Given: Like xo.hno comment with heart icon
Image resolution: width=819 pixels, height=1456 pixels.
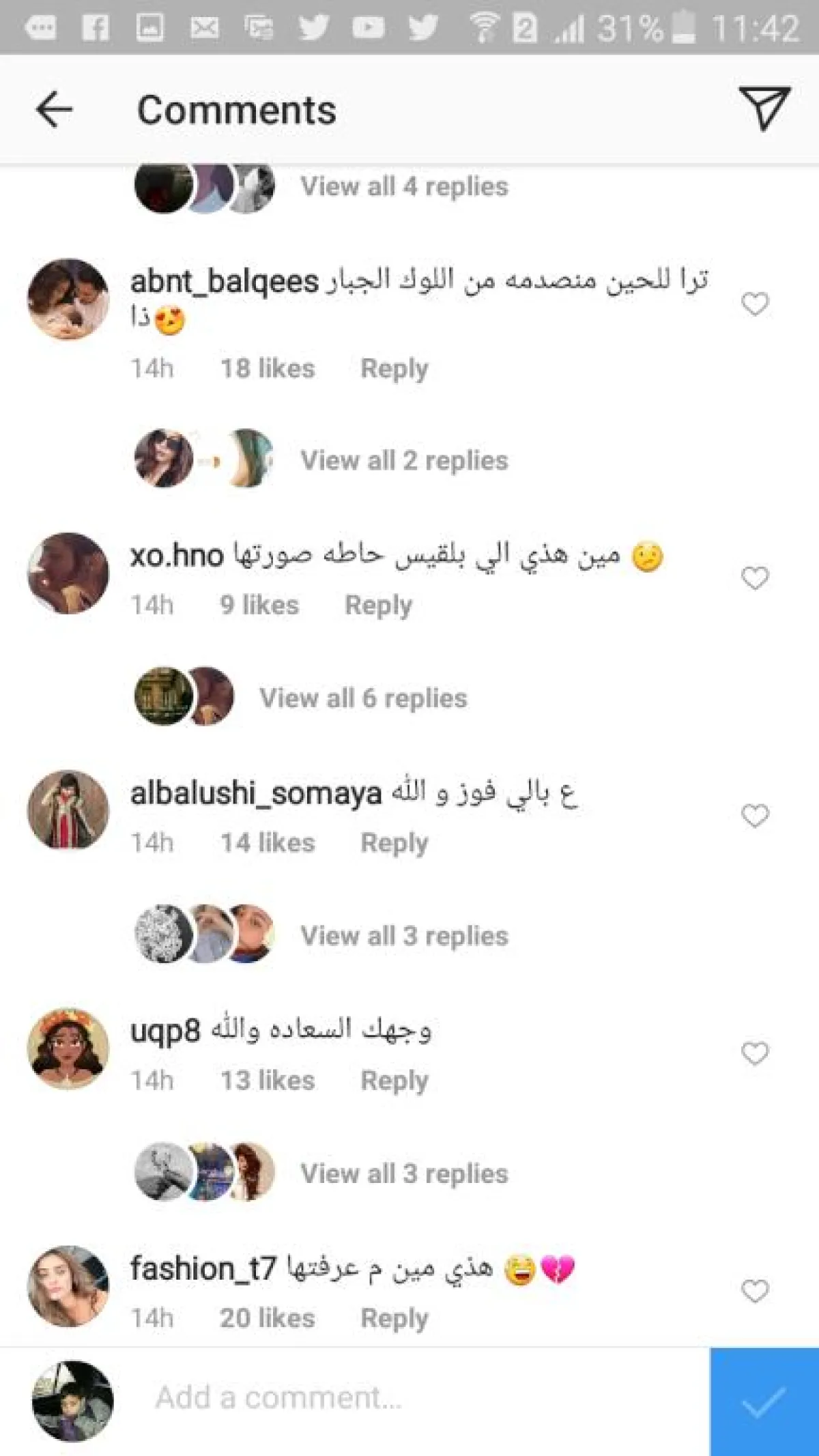Looking at the screenshot, I should tap(755, 578).
